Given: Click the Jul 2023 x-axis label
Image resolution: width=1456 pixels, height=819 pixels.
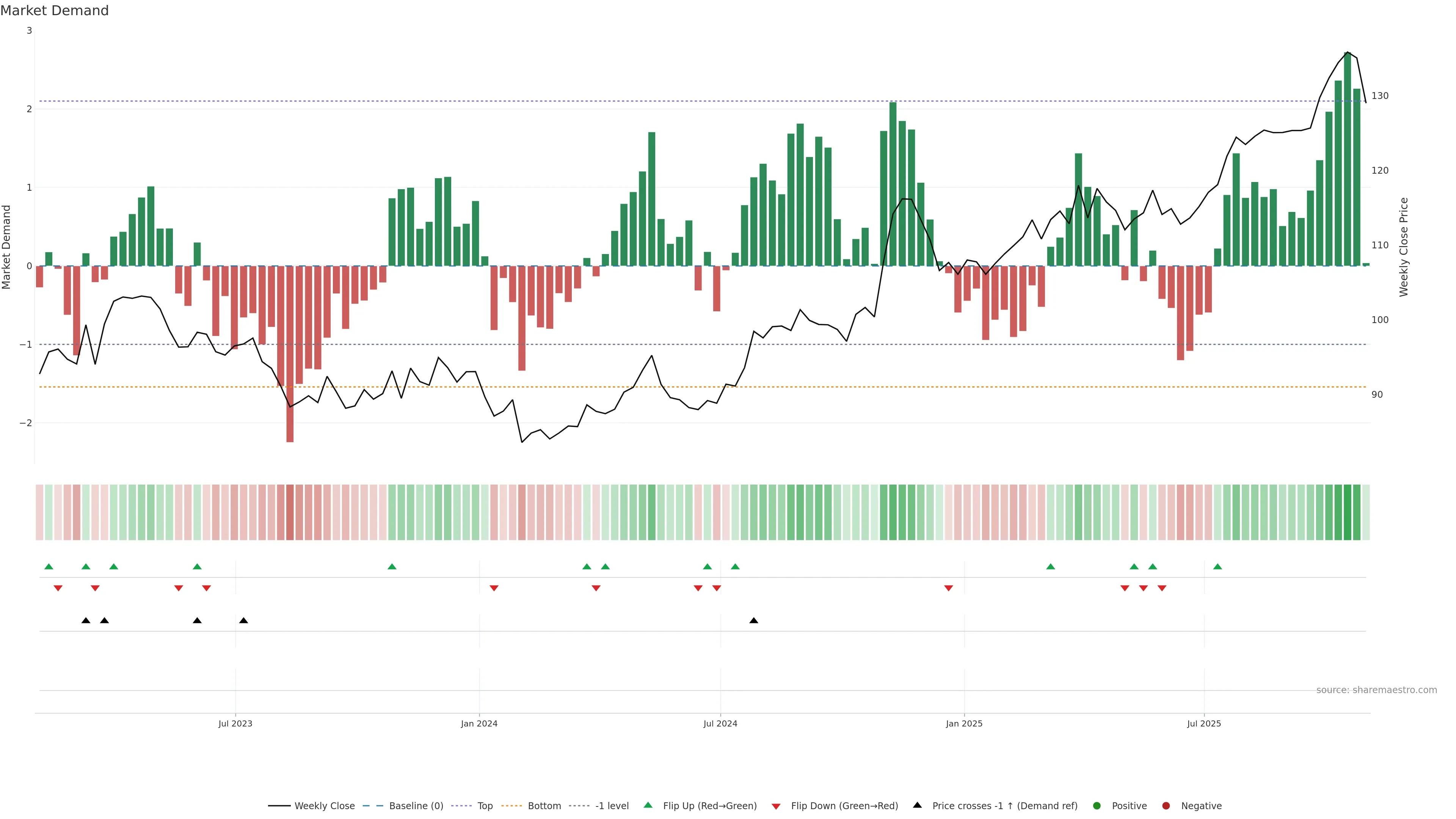Looking at the screenshot, I should point(235,723).
